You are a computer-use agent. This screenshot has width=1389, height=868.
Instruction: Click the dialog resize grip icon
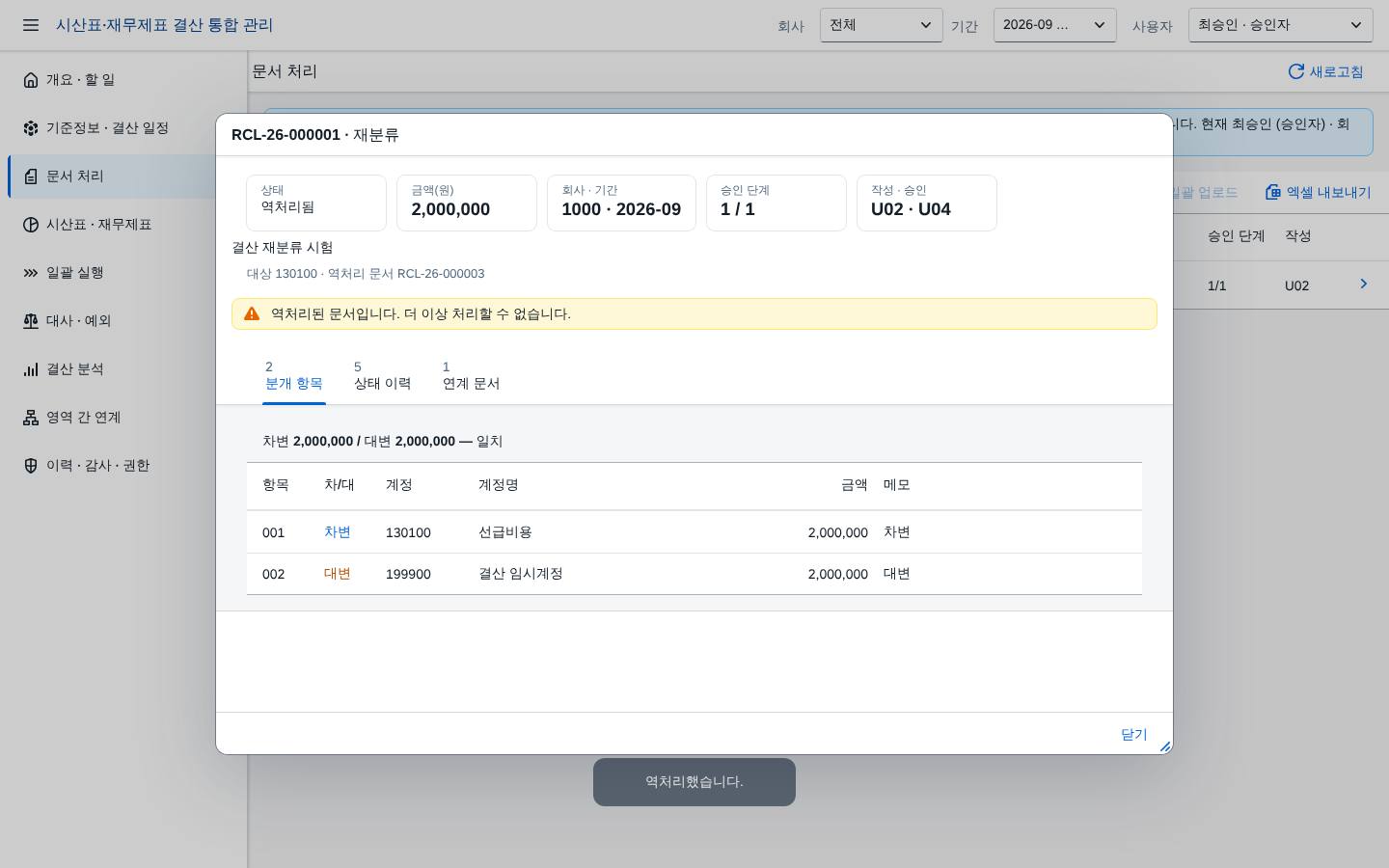pyautogui.click(x=1165, y=746)
